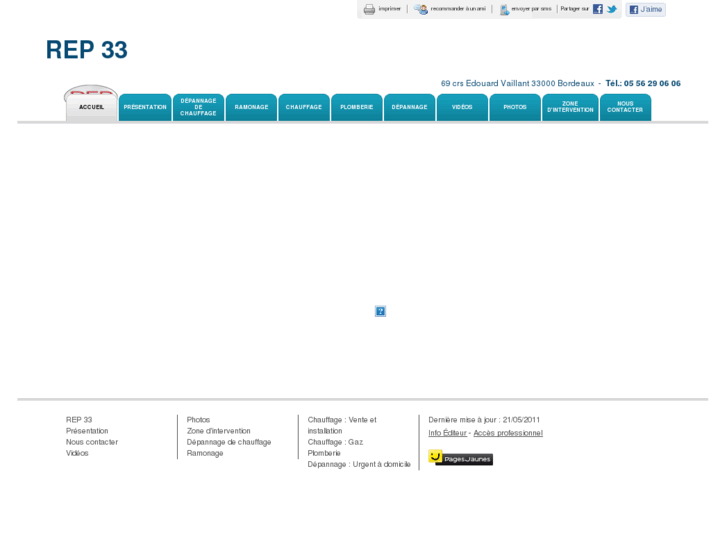Share the page on Twitter
Viewport: 727px width, 545px height.
point(612,9)
